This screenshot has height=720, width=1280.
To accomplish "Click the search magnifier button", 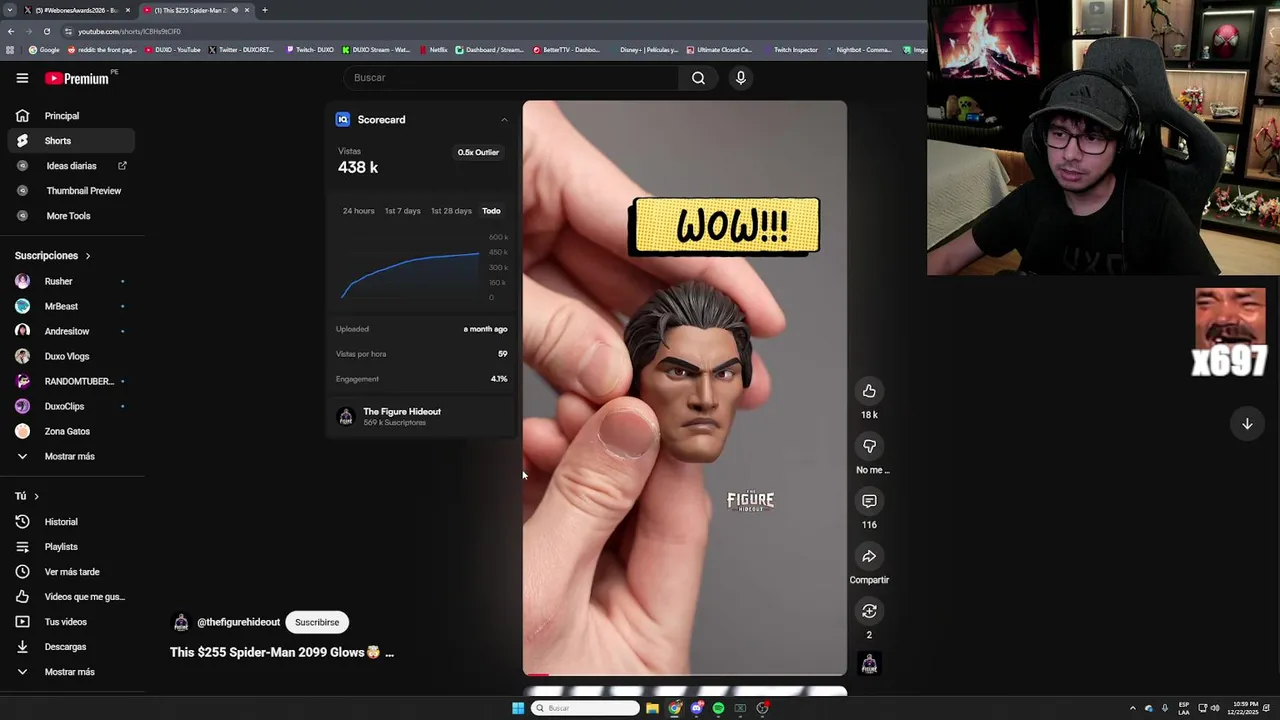I will click(x=698, y=78).
